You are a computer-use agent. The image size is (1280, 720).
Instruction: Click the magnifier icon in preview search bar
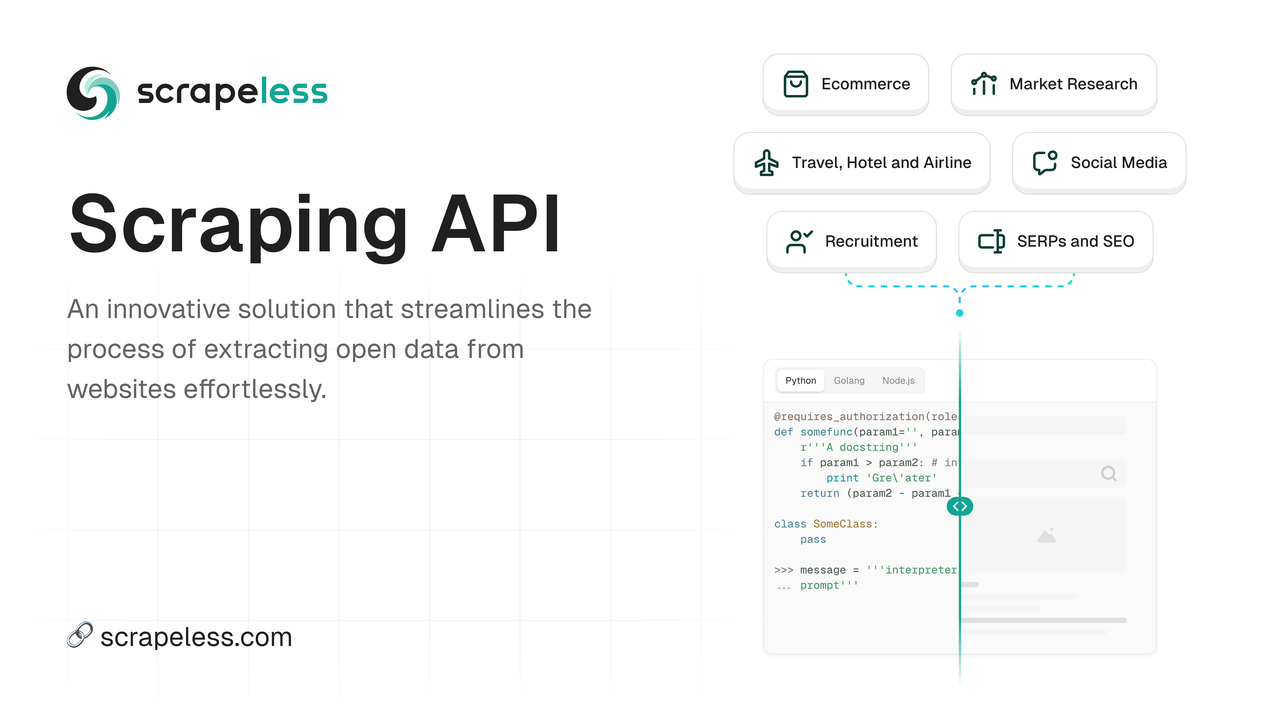pyautogui.click(x=1109, y=474)
